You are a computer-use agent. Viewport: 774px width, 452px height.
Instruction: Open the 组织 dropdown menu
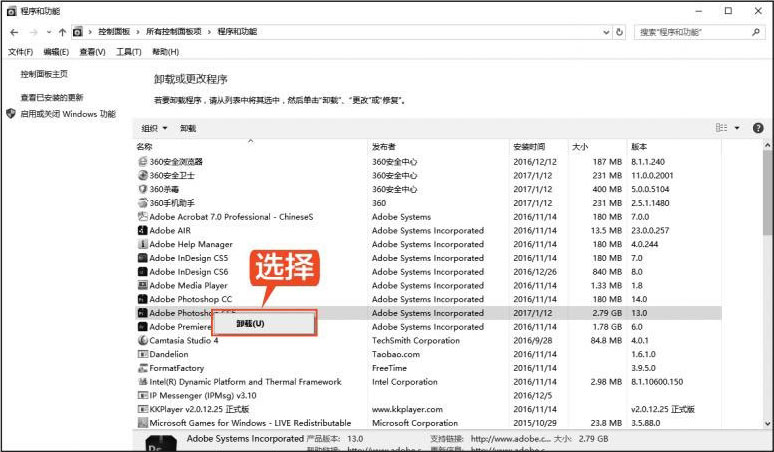click(153, 129)
